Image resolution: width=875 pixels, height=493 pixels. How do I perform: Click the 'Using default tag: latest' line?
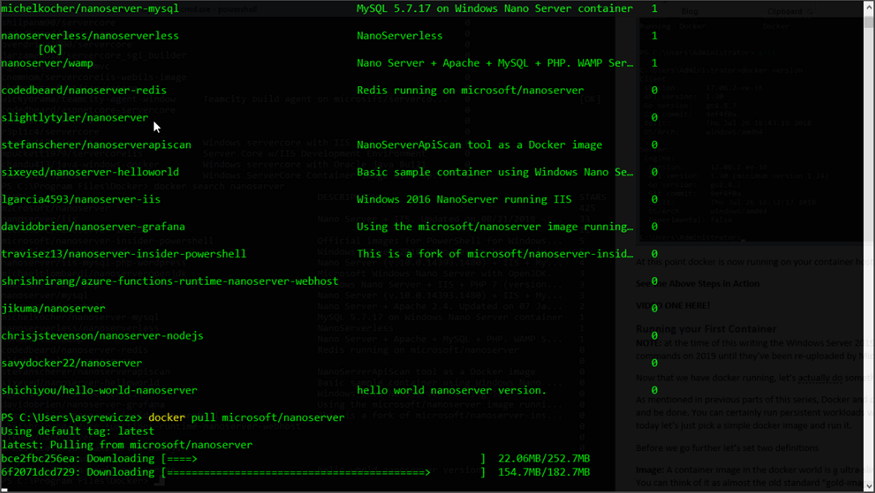pyautogui.click(x=78, y=431)
